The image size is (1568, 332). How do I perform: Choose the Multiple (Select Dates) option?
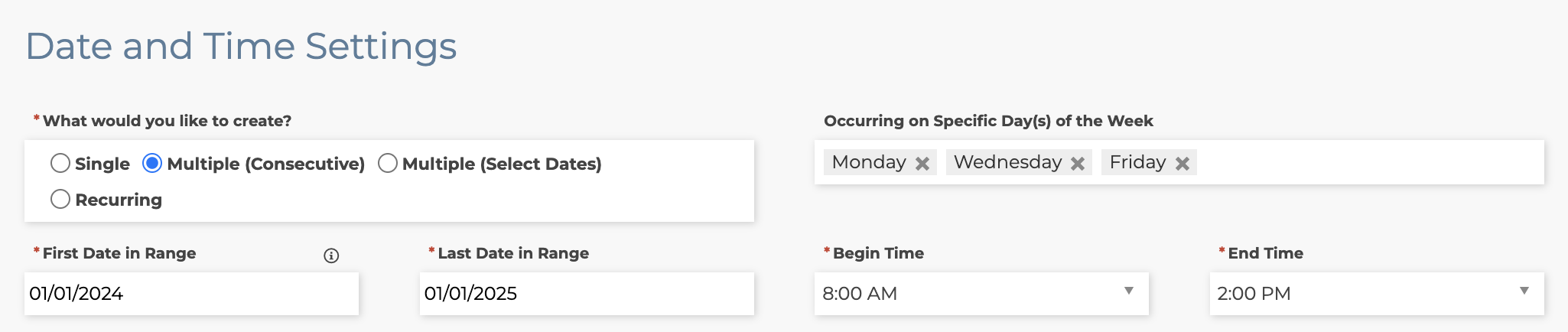click(x=388, y=163)
